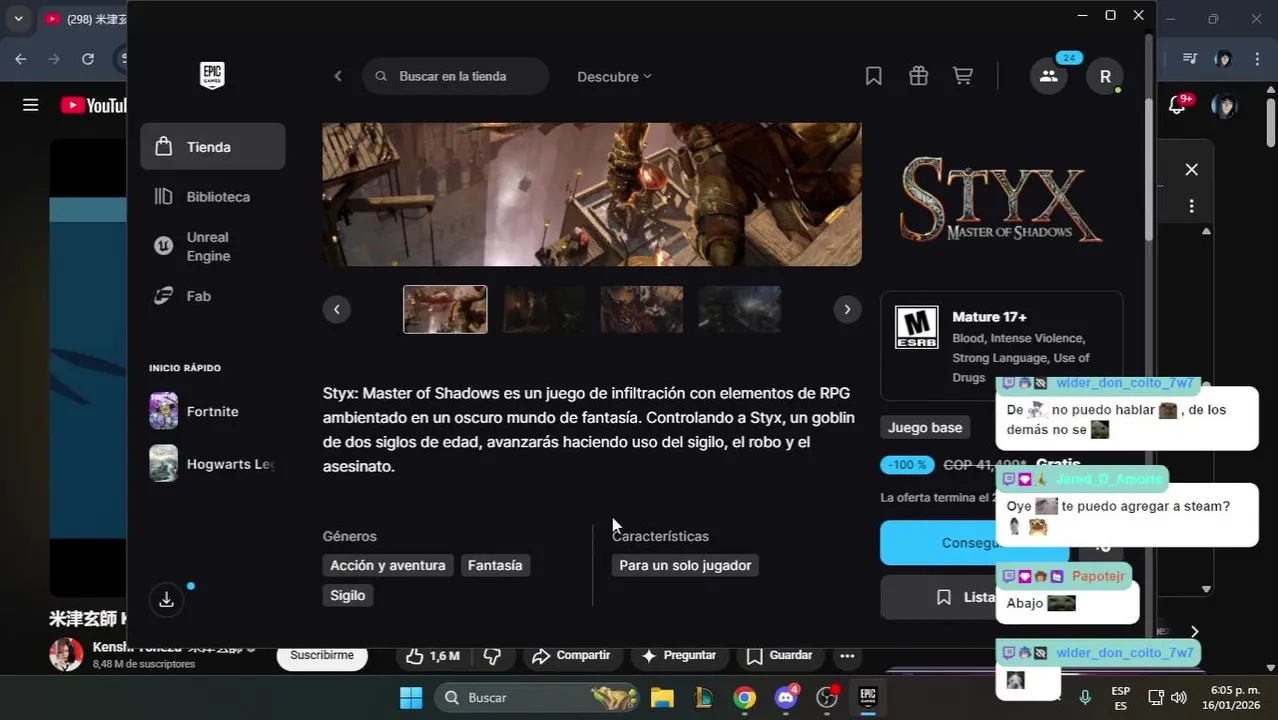Open Fab in the launcher sidebar
The width and height of the screenshot is (1278, 720).
212,296
